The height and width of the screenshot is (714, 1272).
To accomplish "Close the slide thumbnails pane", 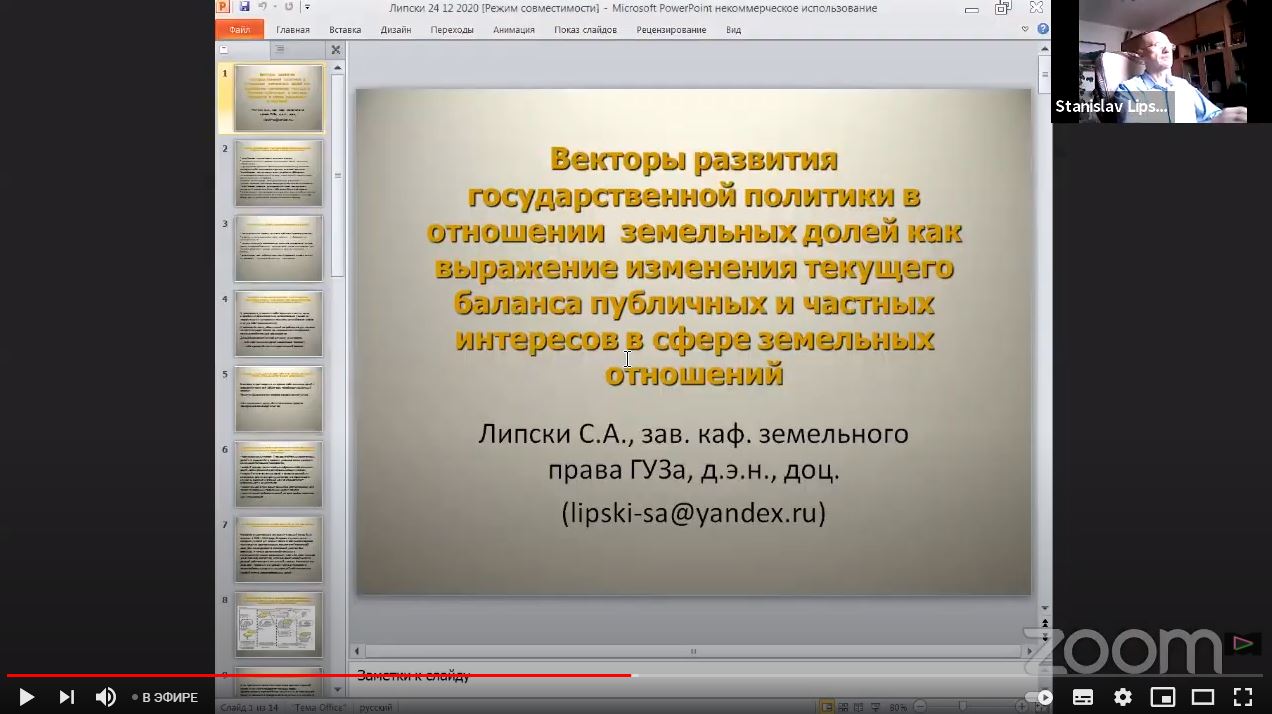I will pyautogui.click(x=336, y=49).
